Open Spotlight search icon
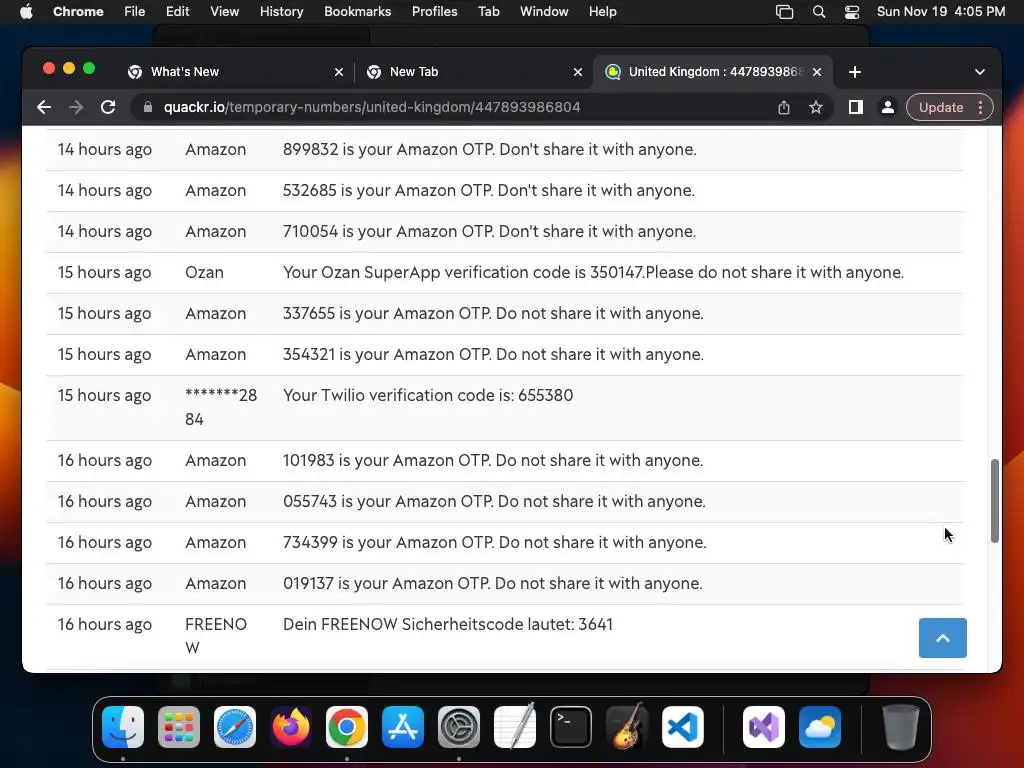Image resolution: width=1024 pixels, height=768 pixels. click(819, 12)
